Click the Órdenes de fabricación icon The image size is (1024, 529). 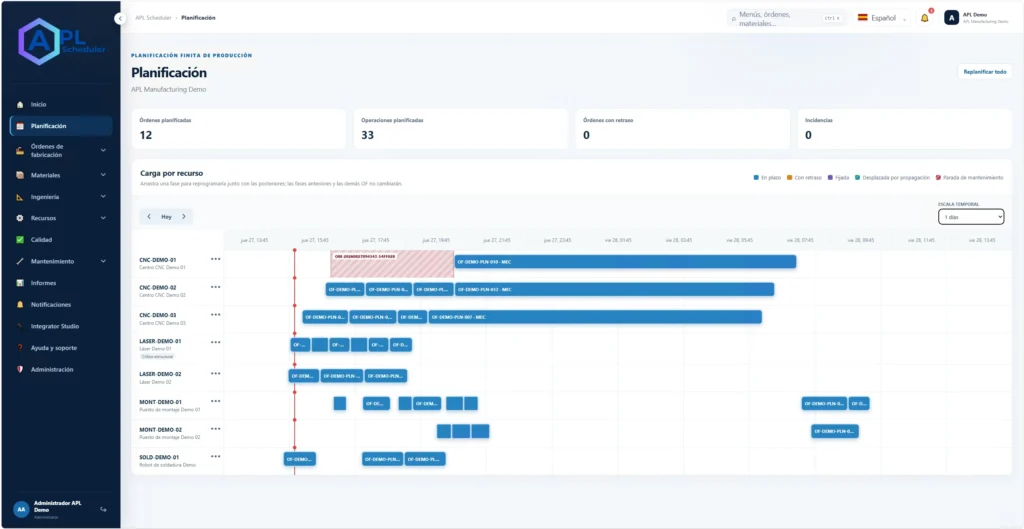20,150
